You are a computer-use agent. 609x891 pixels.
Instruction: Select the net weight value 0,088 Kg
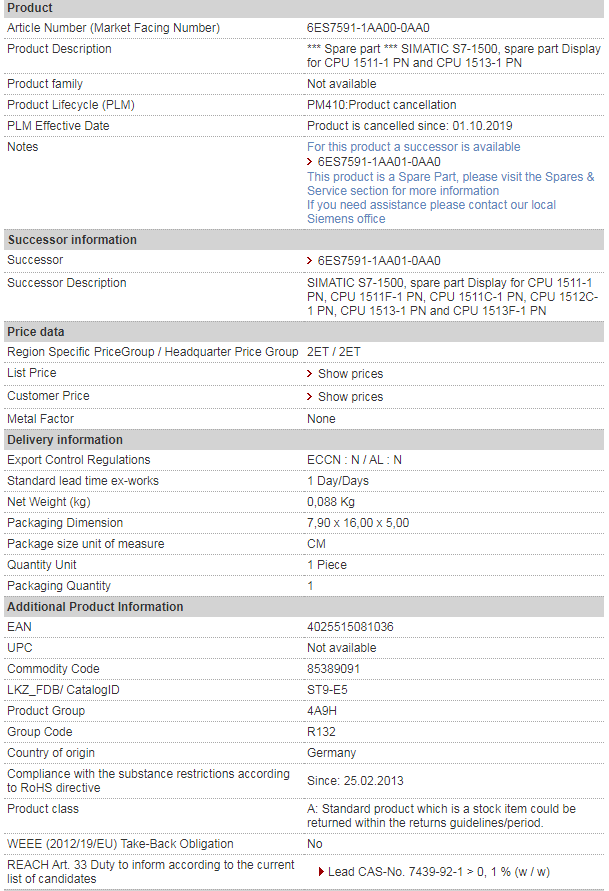[331, 502]
